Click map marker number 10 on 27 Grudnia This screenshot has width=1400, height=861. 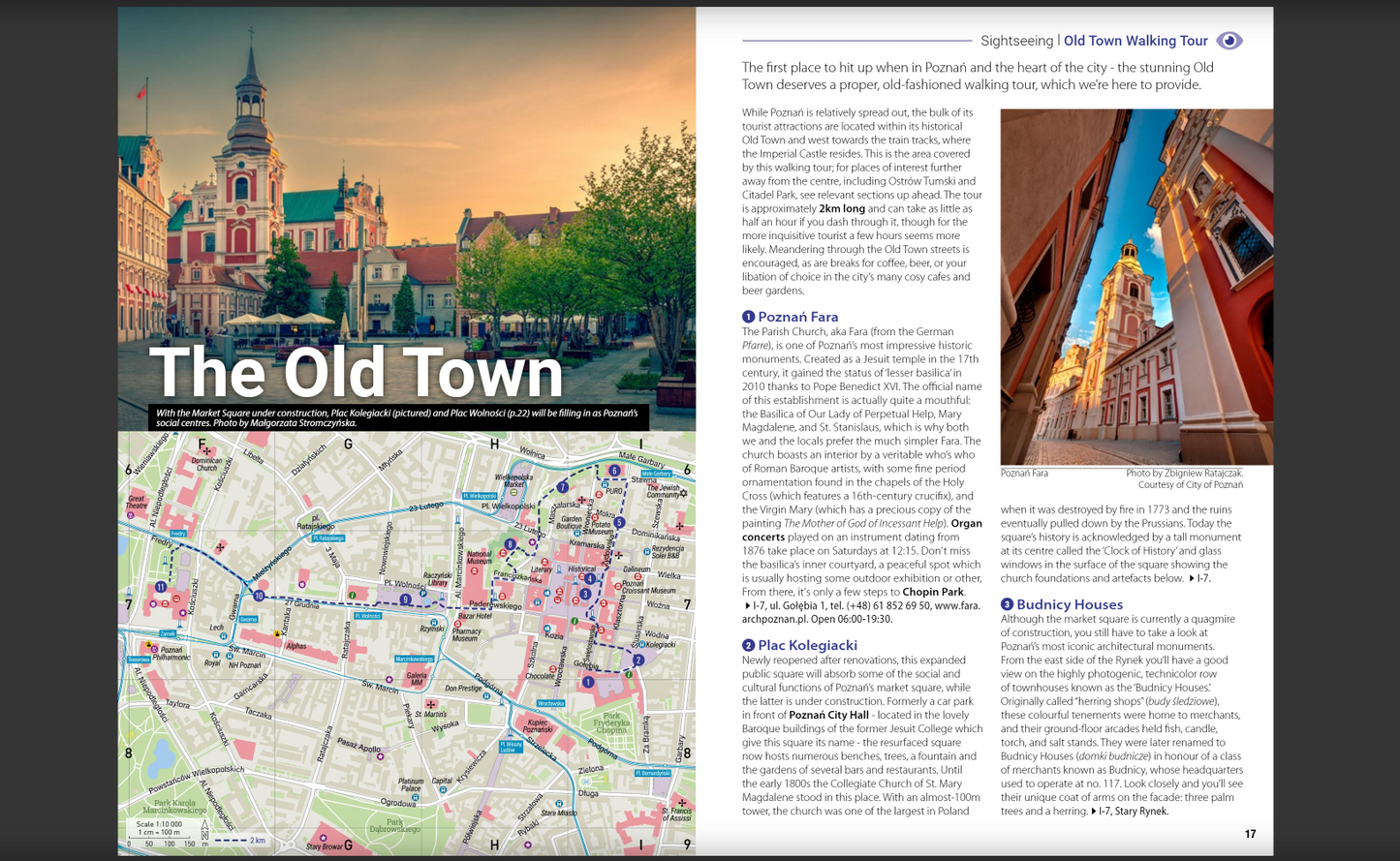pyautogui.click(x=259, y=596)
